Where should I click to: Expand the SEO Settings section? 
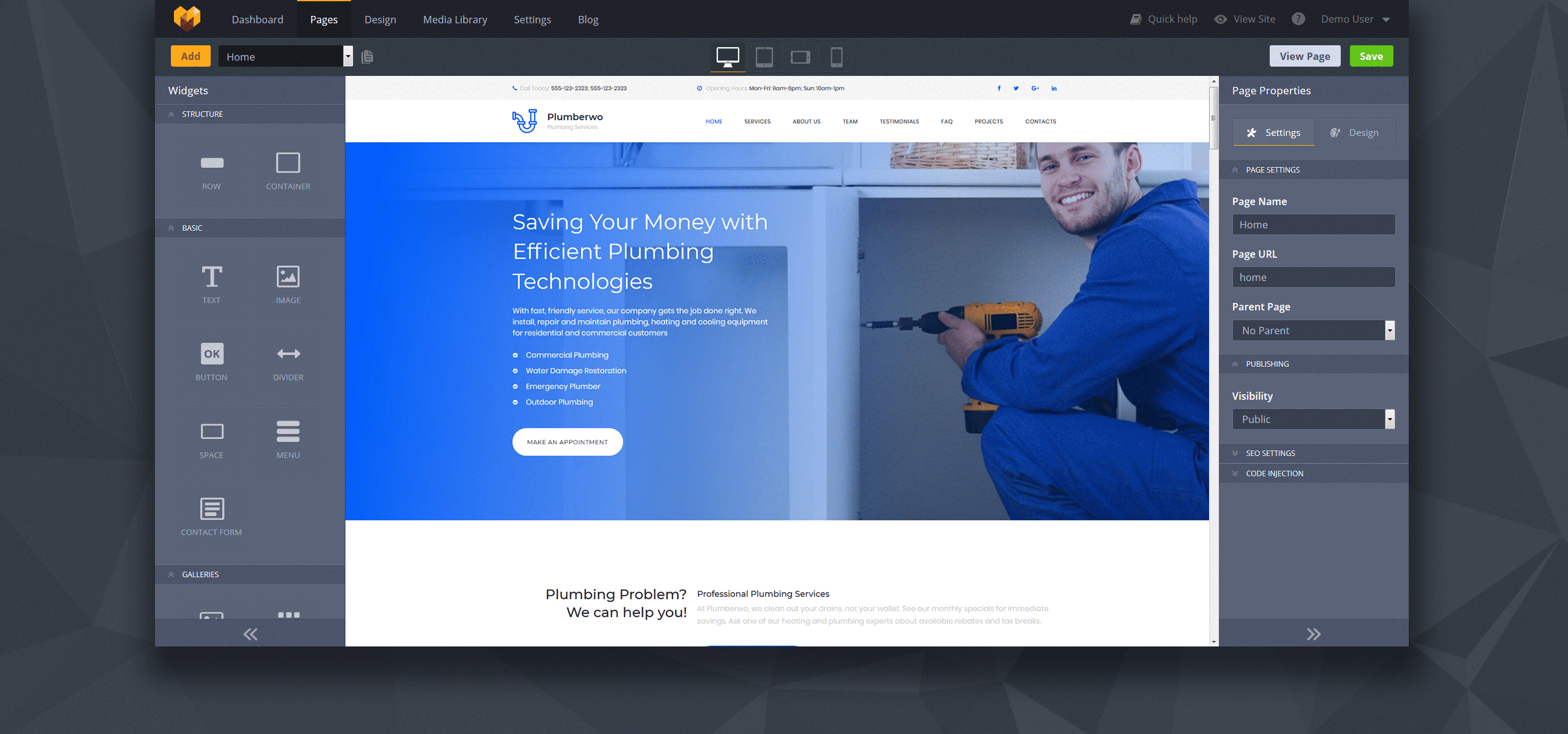point(1313,453)
